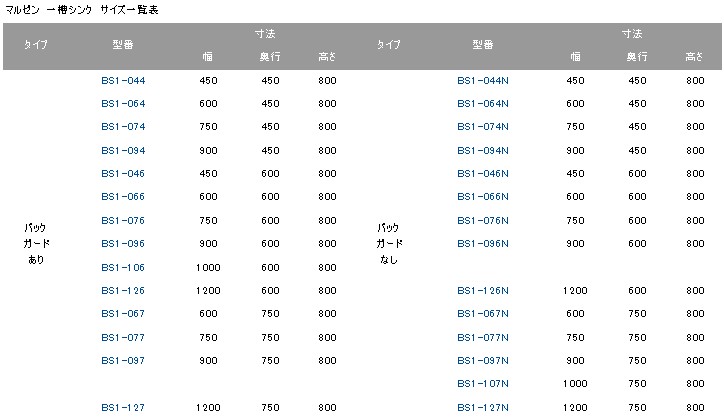Click the page title マルゼン 一槽シンク サイズ一覧表
The image size is (724, 419).
(82, 10)
